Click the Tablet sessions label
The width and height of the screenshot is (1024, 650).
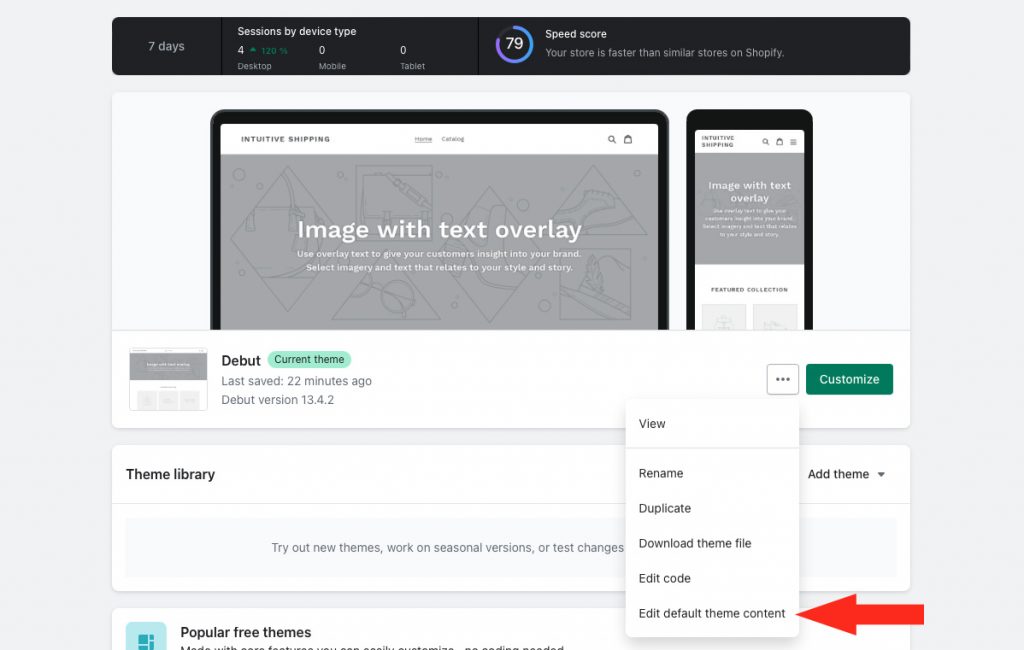point(413,66)
